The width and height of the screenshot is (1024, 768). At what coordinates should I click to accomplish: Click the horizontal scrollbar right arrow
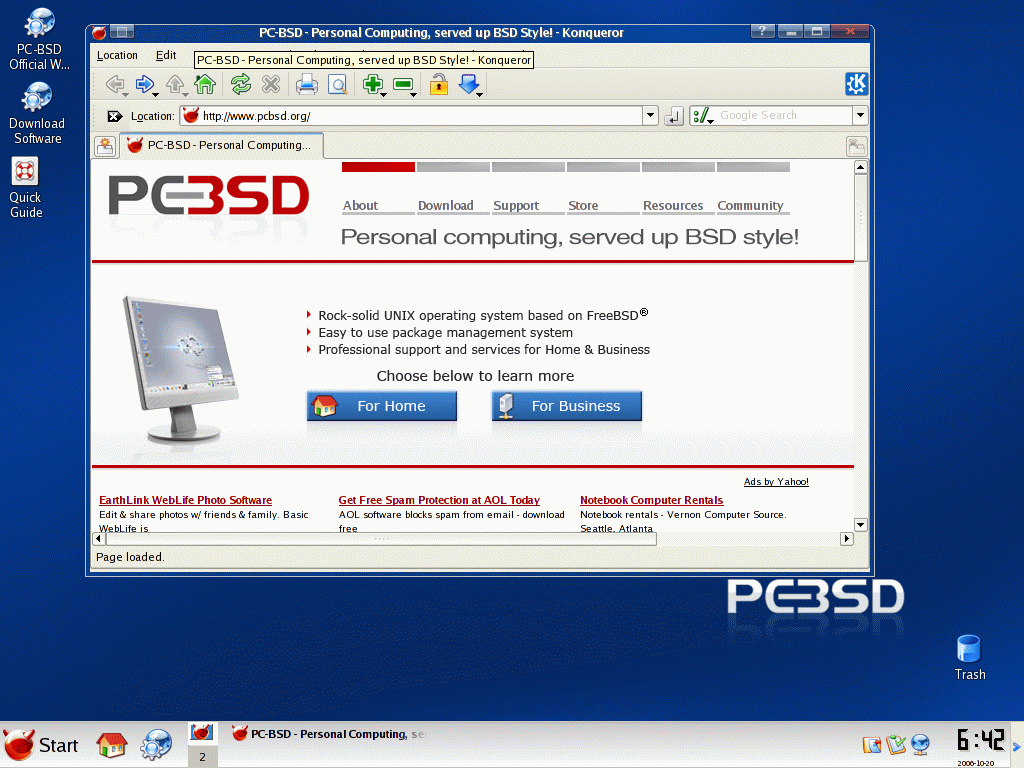click(x=847, y=539)
